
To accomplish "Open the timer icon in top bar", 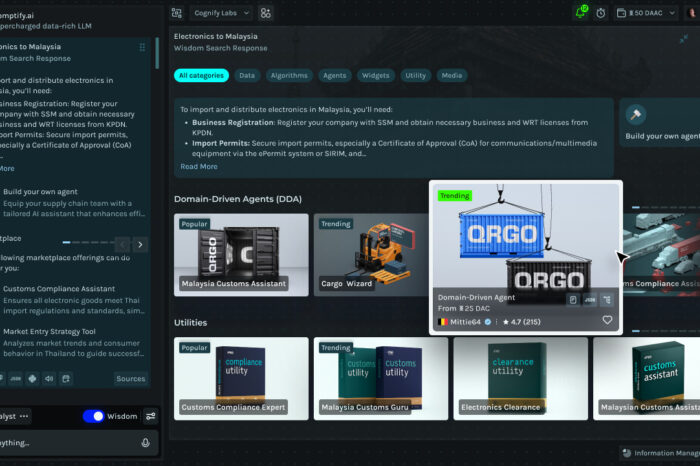I will click(601, 13).
